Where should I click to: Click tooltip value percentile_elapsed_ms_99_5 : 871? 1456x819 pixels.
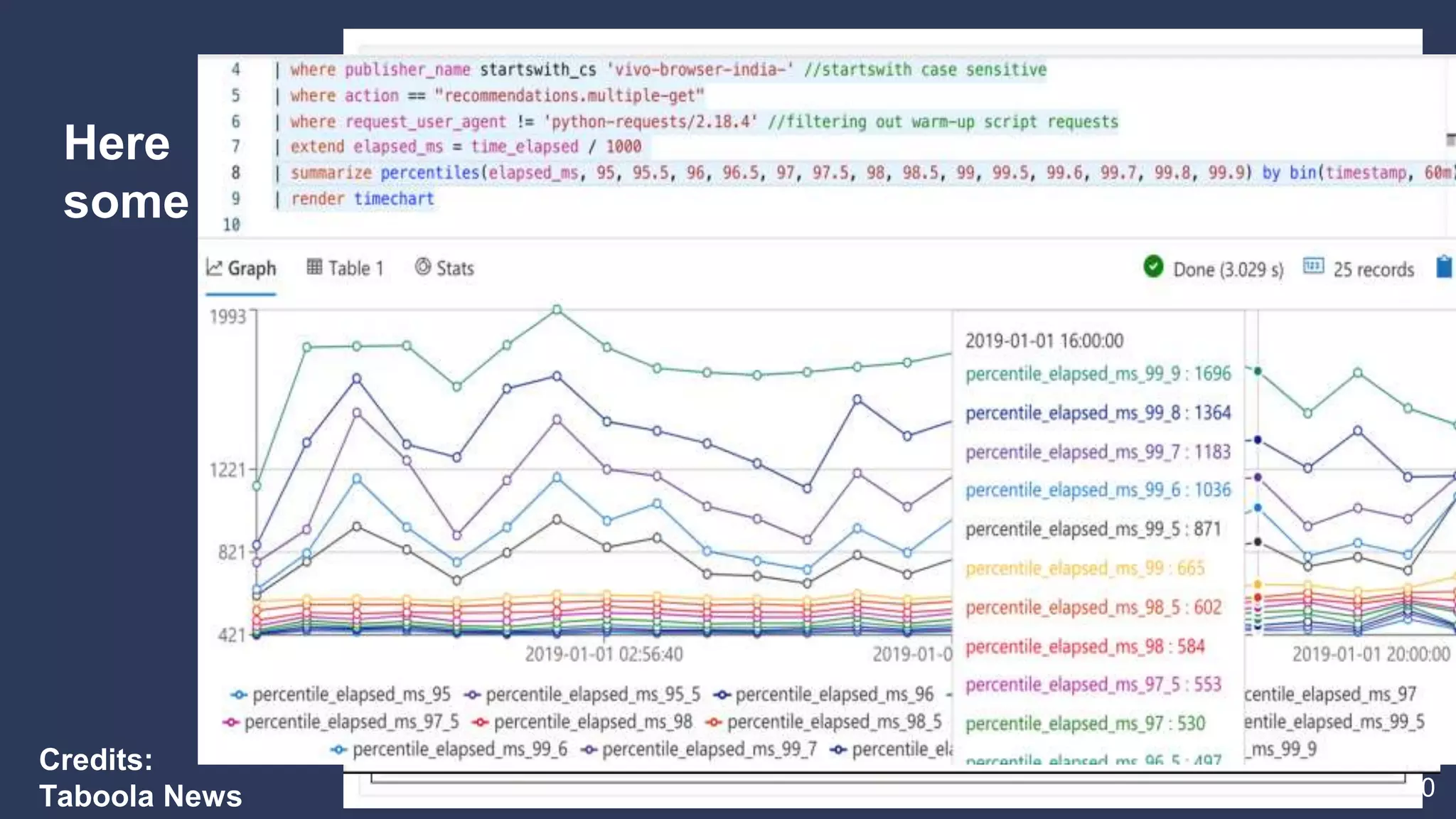pos(1093,529)
